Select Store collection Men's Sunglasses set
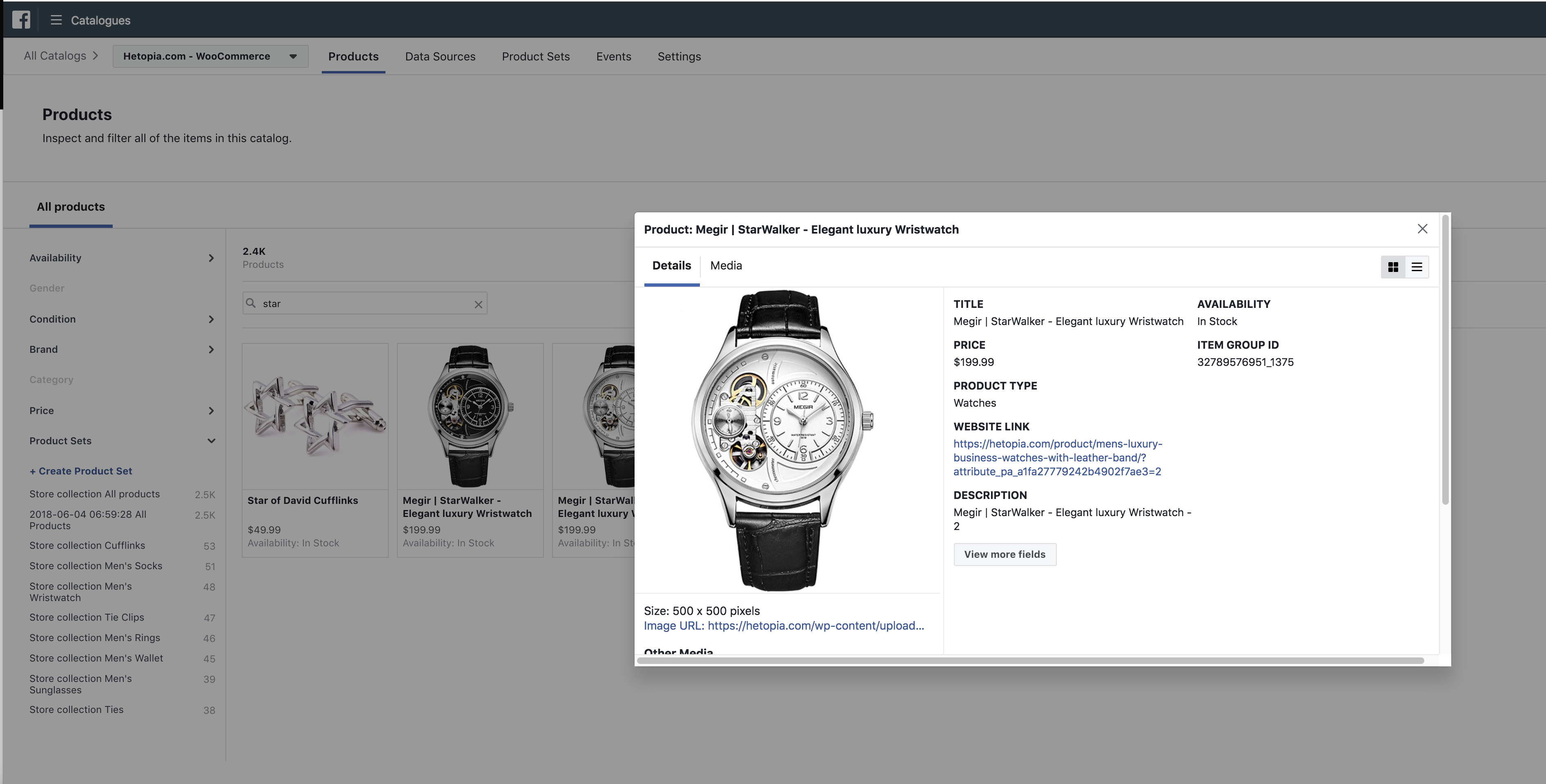 coord(80,684)
